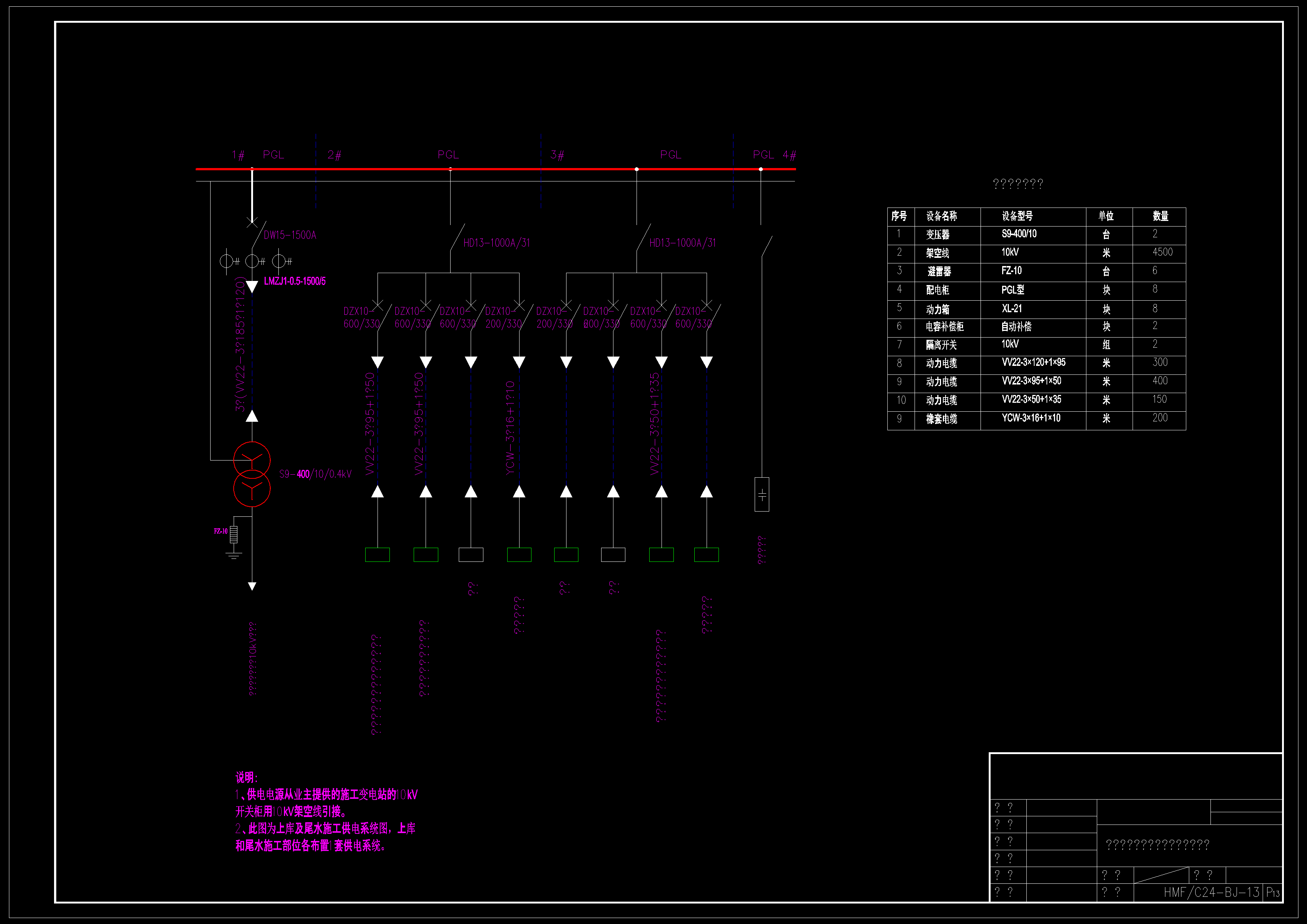1307x924 pixels.
Task: Select the S9-400/10/0.4kV transformer label
Action: click(315, 474)
